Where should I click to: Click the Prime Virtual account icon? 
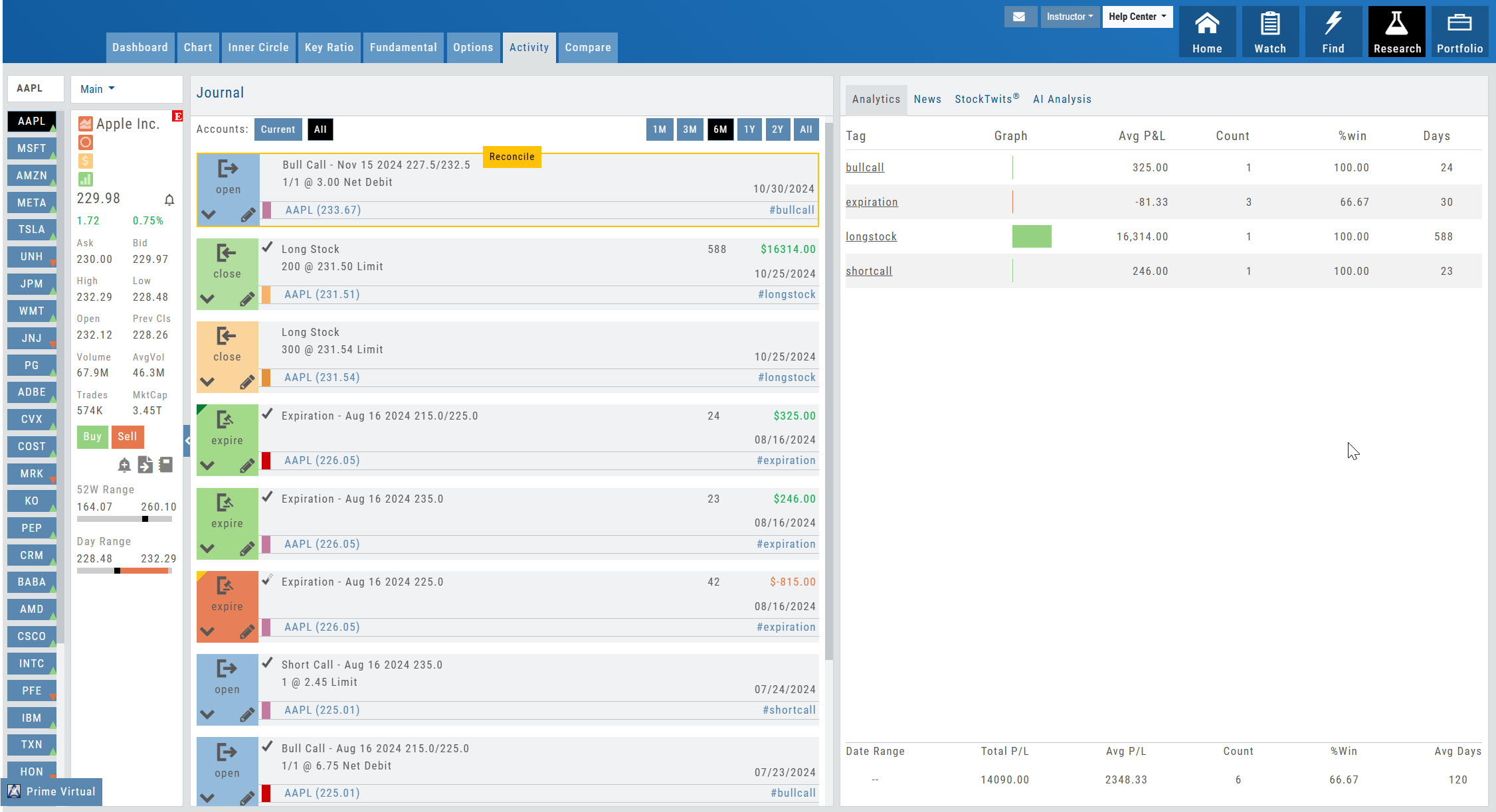pos(14,791)
